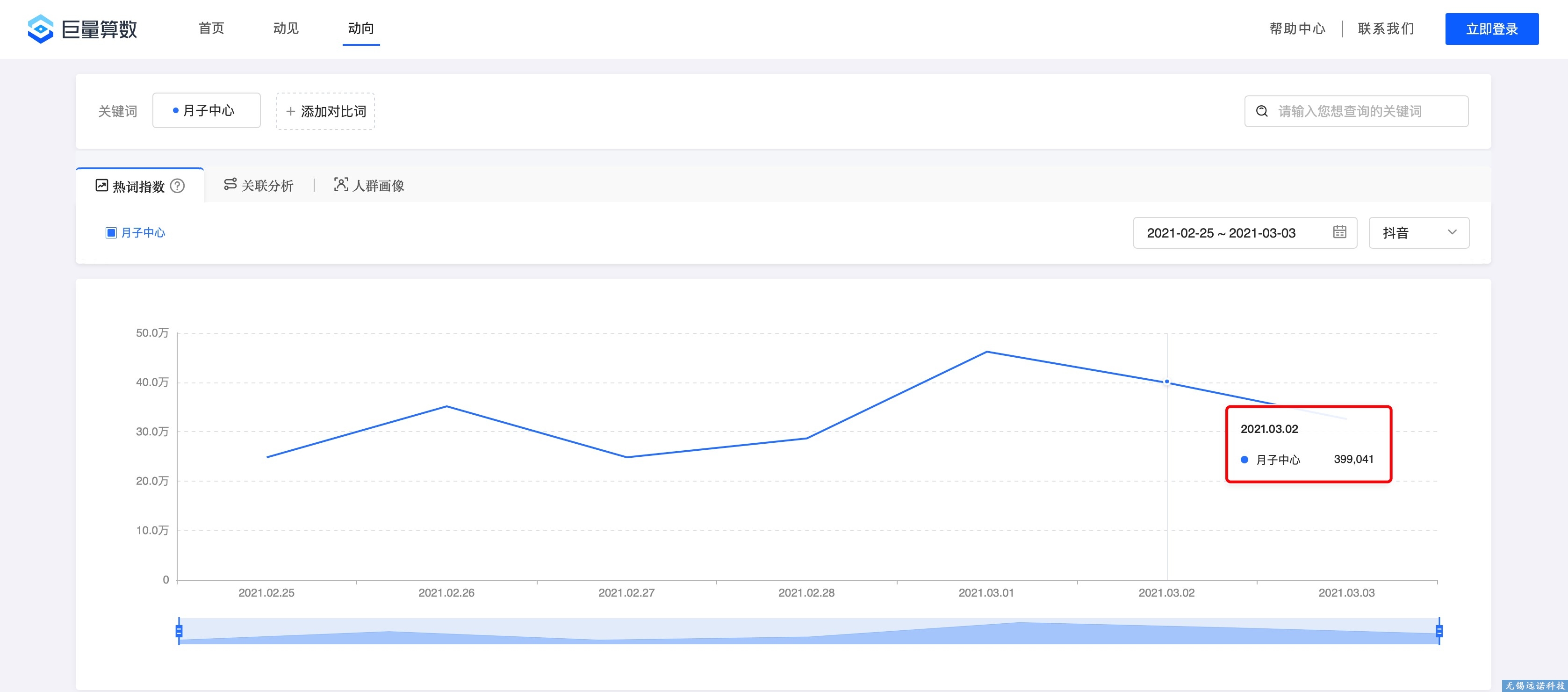Open 帮助中心 link
The height and width of the screenshot is (692, 1568).
click(x=1297, y=29)
